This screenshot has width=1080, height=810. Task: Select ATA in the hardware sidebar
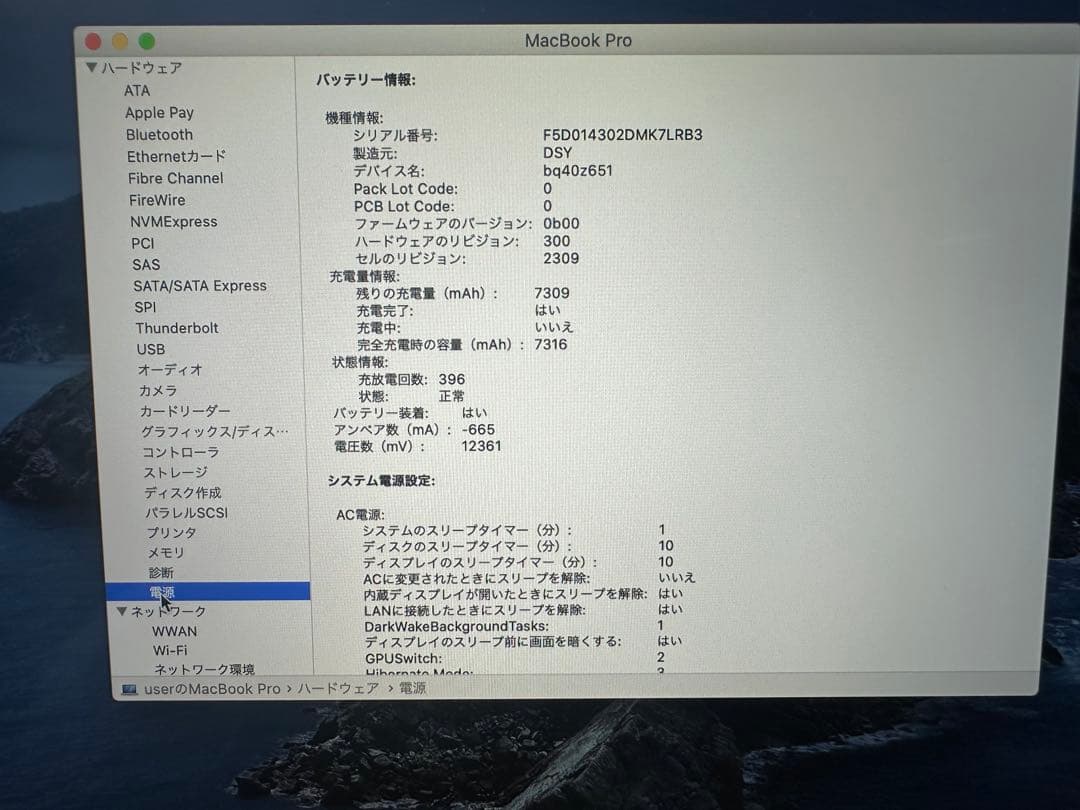point(137,90)
